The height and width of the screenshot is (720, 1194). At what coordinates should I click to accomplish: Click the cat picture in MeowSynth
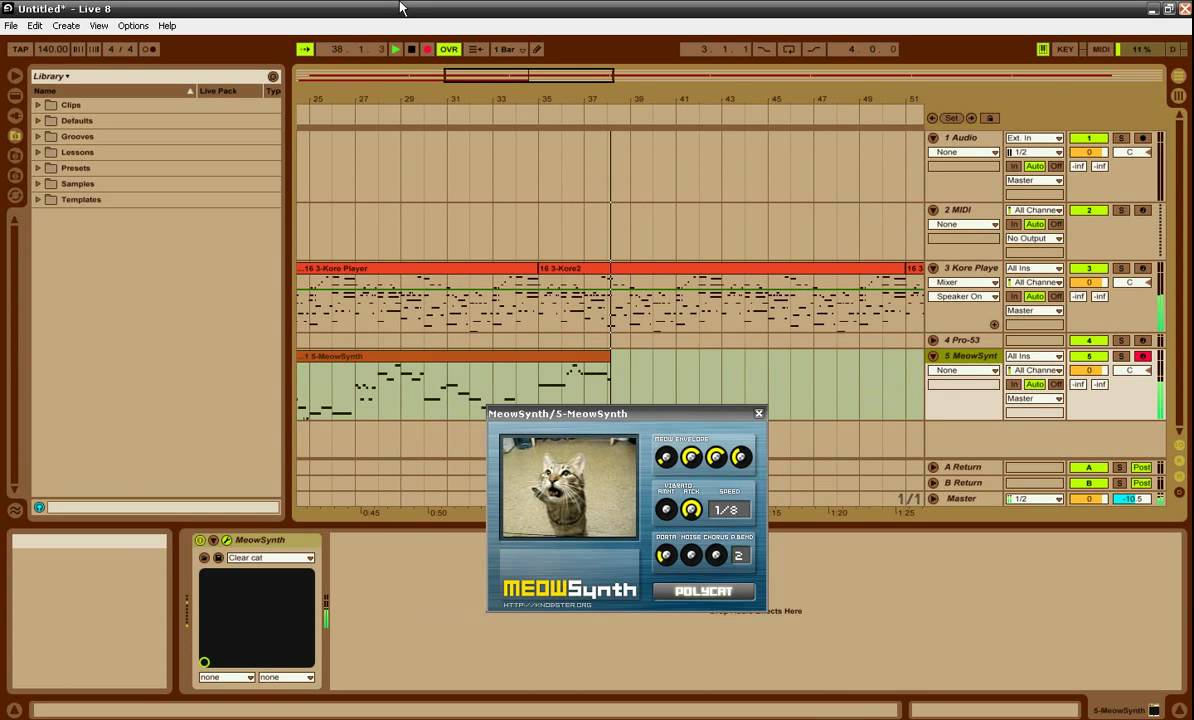point(569,487)
